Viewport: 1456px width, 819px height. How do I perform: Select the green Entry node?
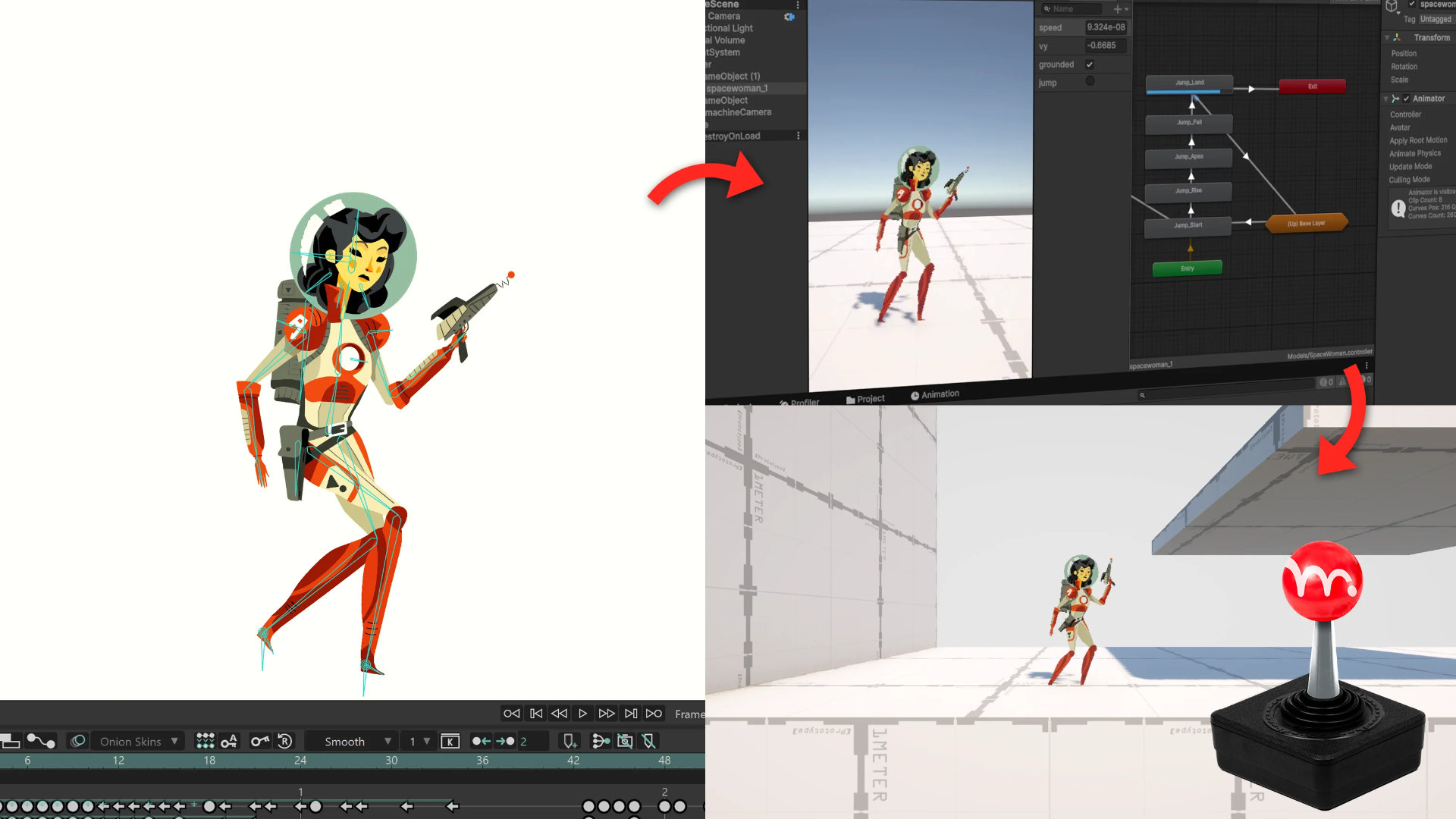coord(1187,268)
